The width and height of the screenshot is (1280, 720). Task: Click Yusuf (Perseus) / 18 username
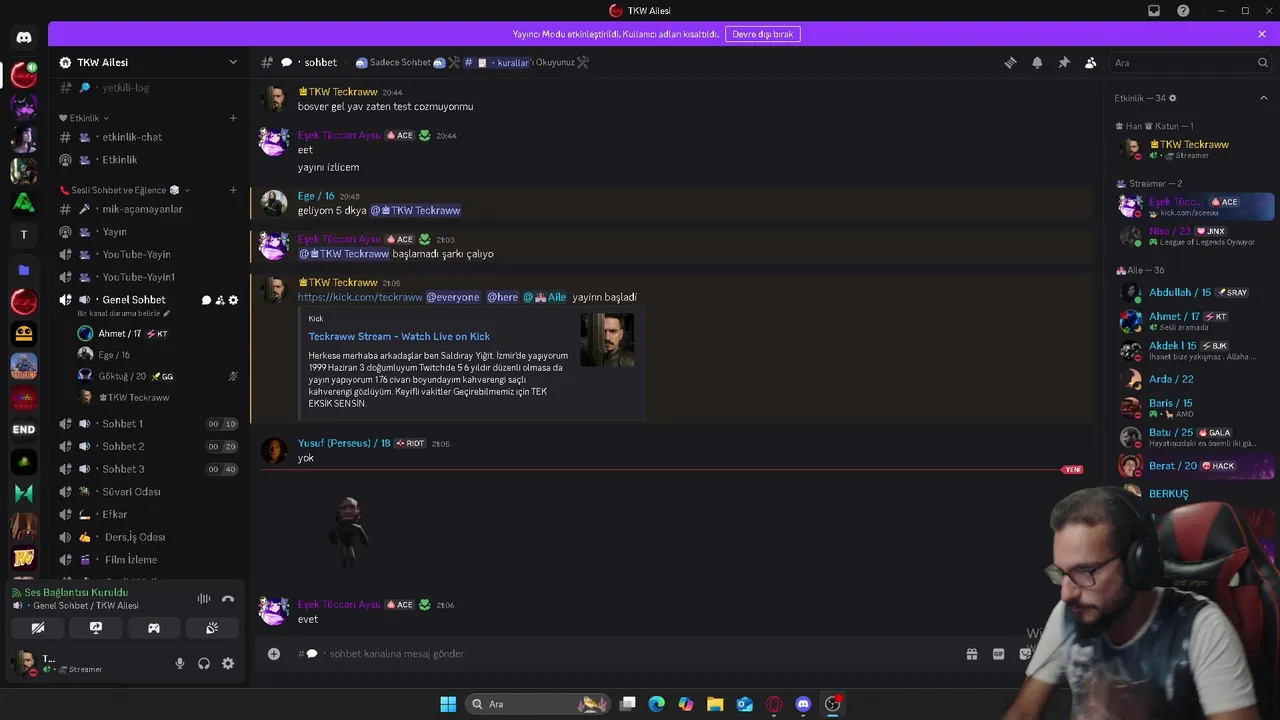coord(344,443)
